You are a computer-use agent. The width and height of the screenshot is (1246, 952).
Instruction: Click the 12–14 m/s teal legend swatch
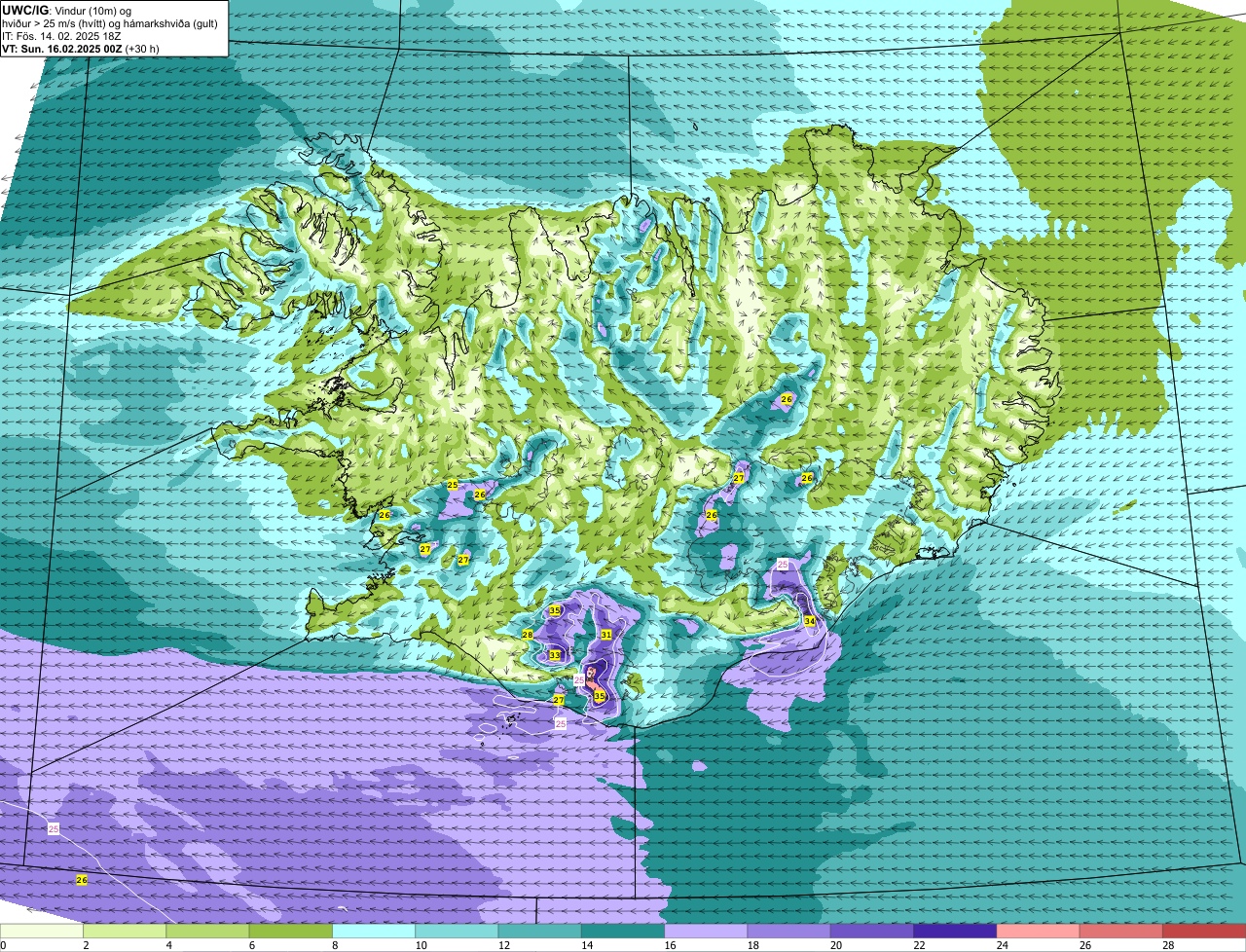pos(540,932)
